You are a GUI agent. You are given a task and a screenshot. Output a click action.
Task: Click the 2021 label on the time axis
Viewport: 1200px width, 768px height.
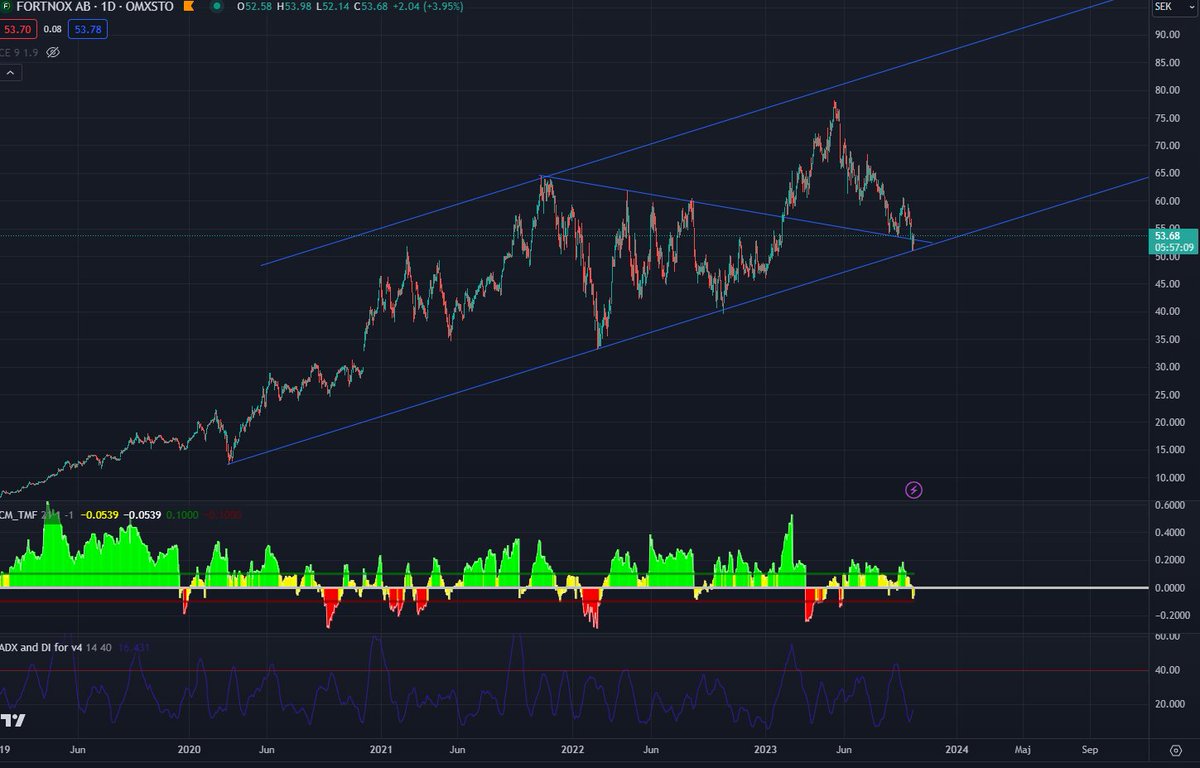pos(380,748)
